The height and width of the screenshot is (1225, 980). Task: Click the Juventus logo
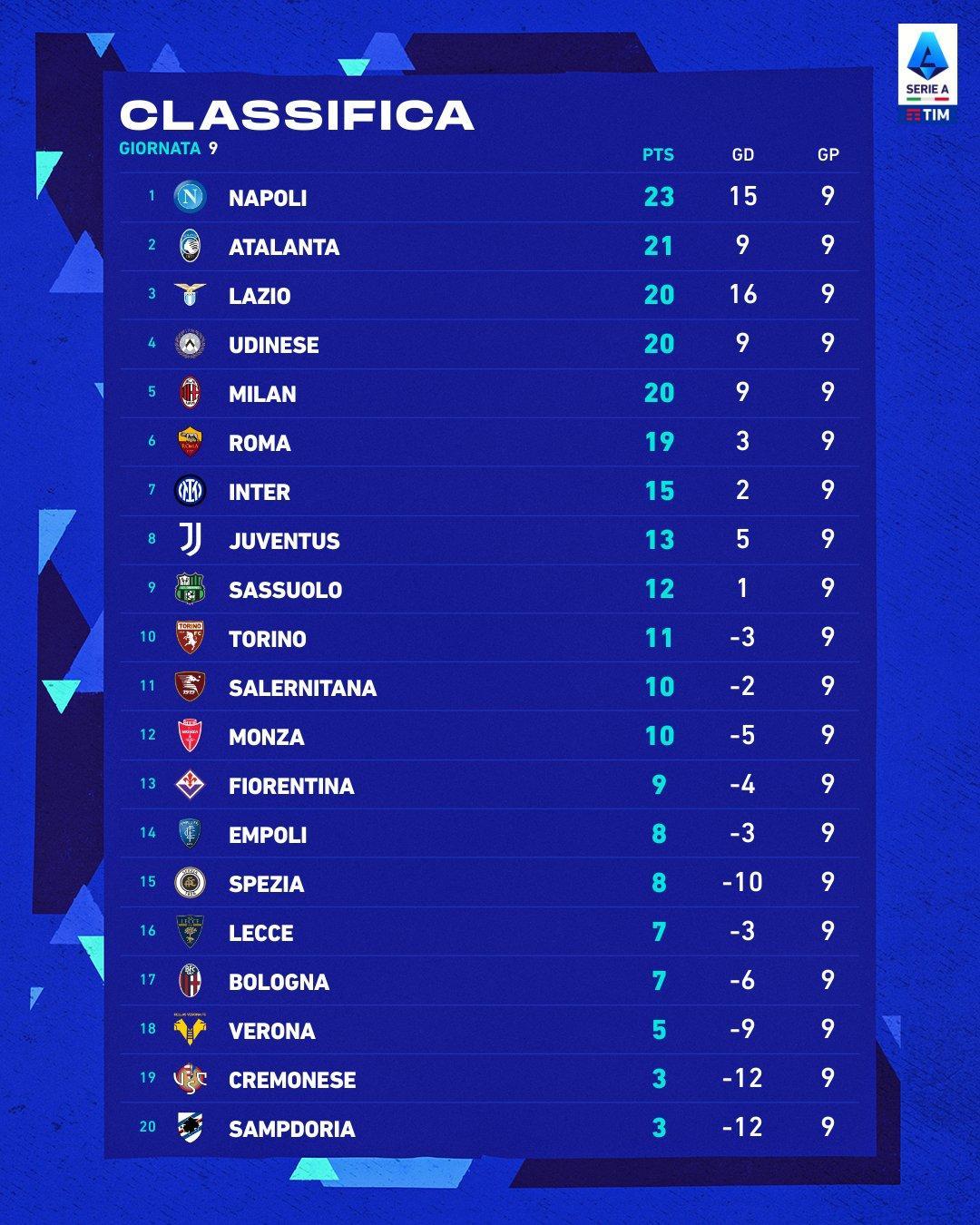pos(190,540)
